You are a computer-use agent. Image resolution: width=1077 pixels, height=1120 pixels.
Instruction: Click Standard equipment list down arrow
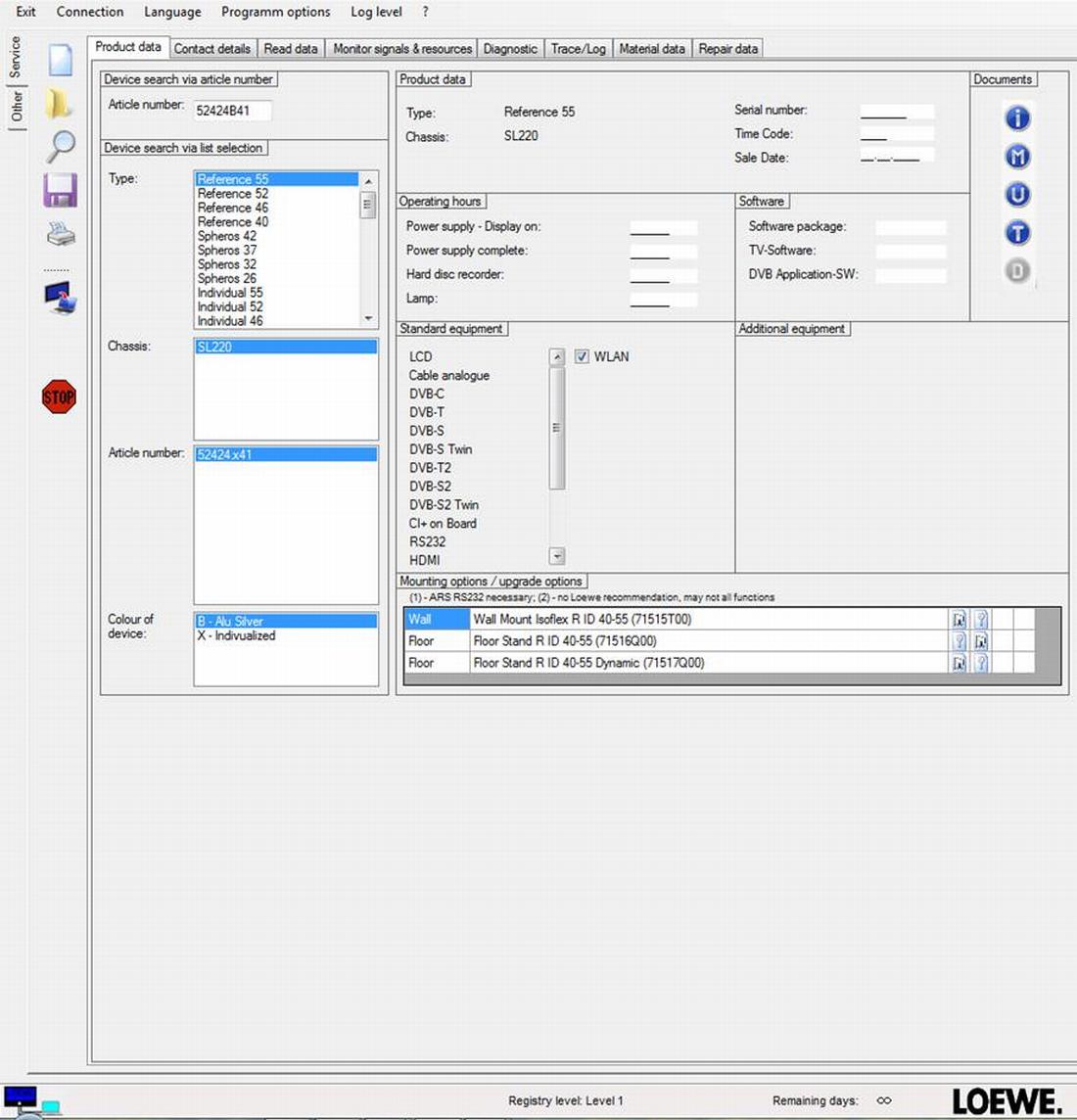pyautogui.click(x=557, y=556)
